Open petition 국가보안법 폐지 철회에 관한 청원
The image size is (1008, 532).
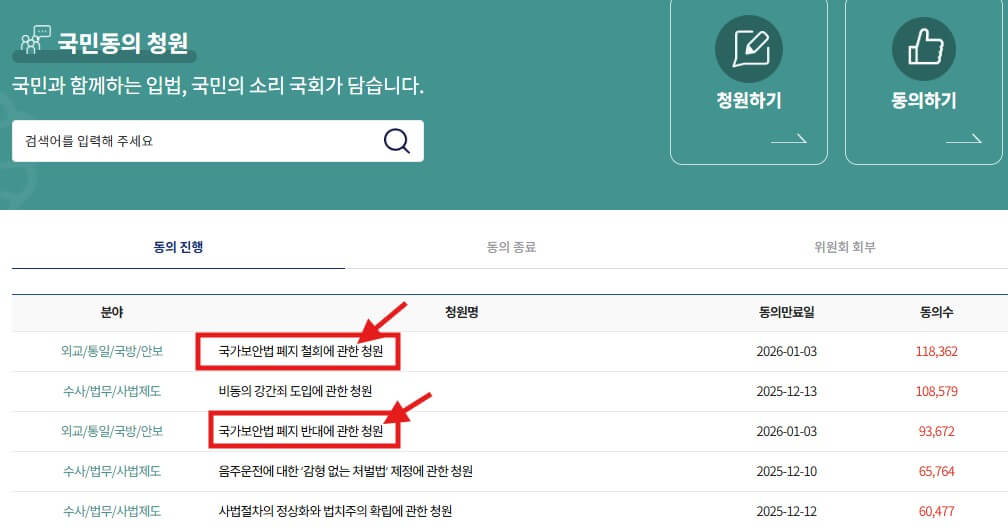(x=300, y=351)
